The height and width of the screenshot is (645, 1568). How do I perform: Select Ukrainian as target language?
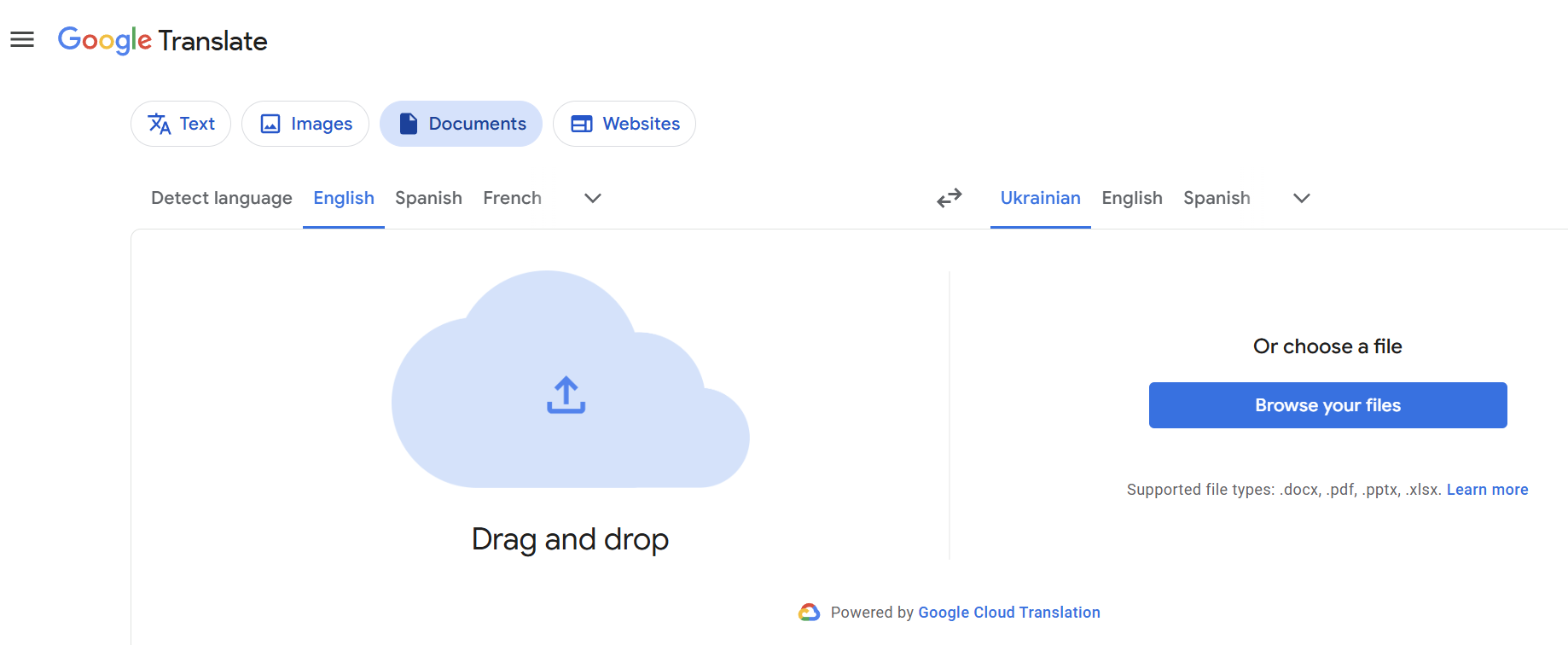pyautogui.click(x=1041, y=198)
